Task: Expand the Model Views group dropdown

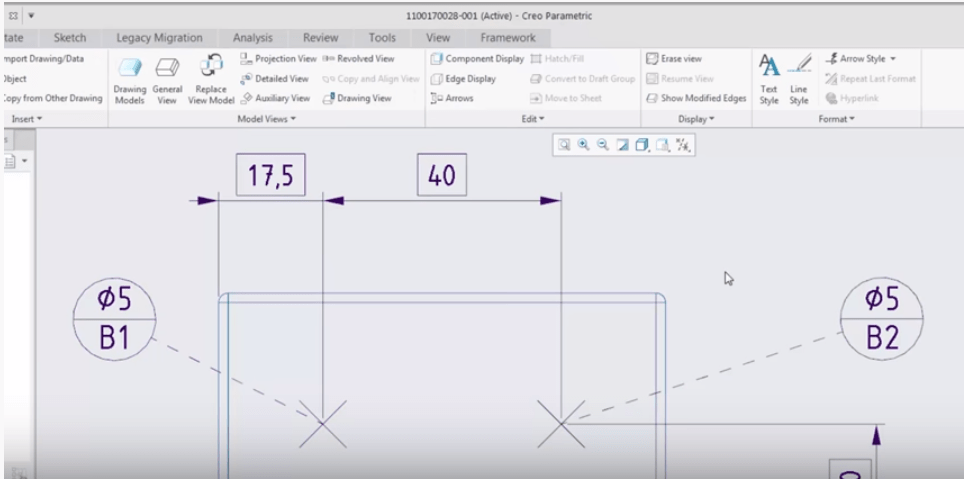Action: click(x=266, y=118)
